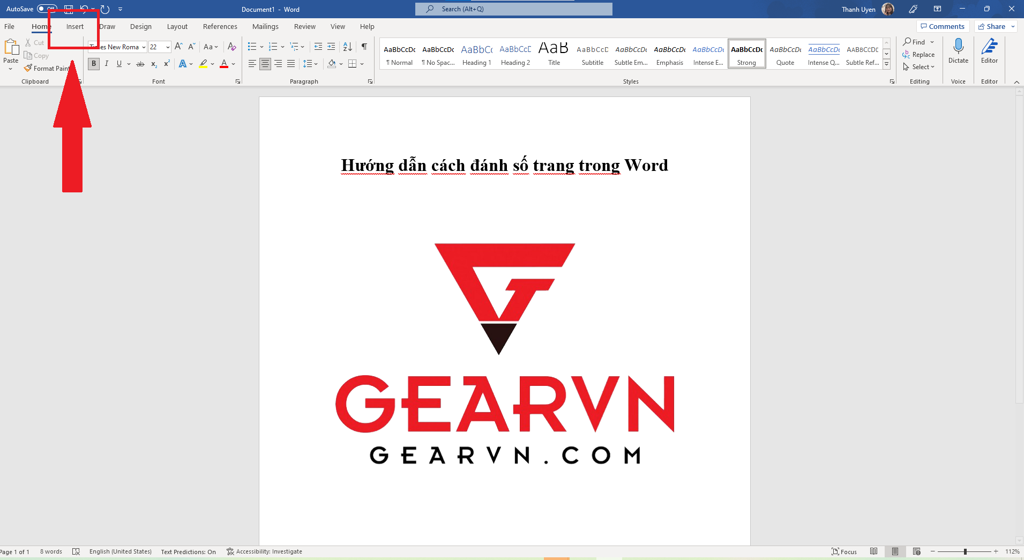
Task: Decrease font size with shrink icon
Action: click(191, 47)
